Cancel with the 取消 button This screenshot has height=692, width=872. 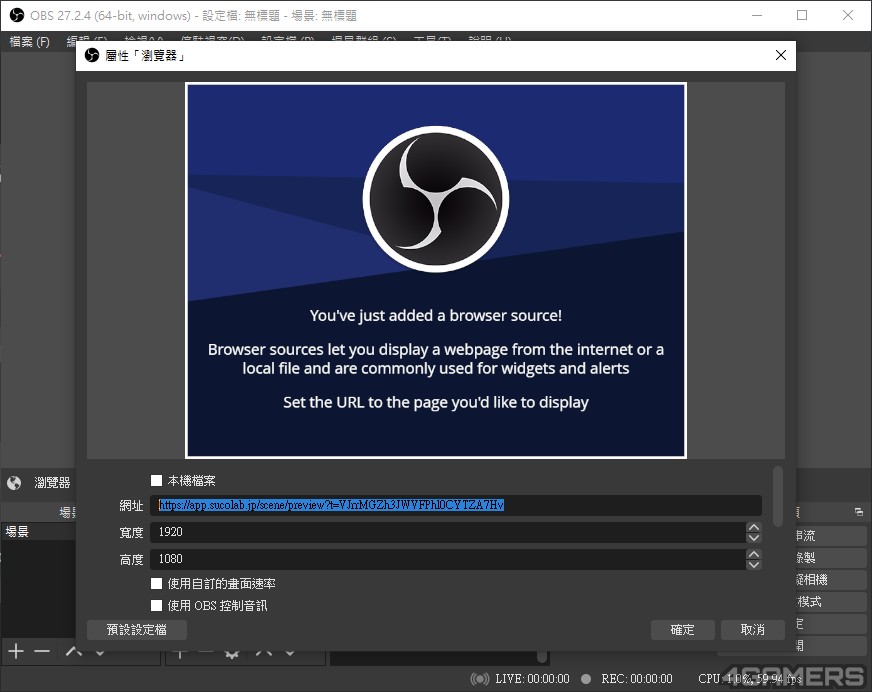[752, 630]
